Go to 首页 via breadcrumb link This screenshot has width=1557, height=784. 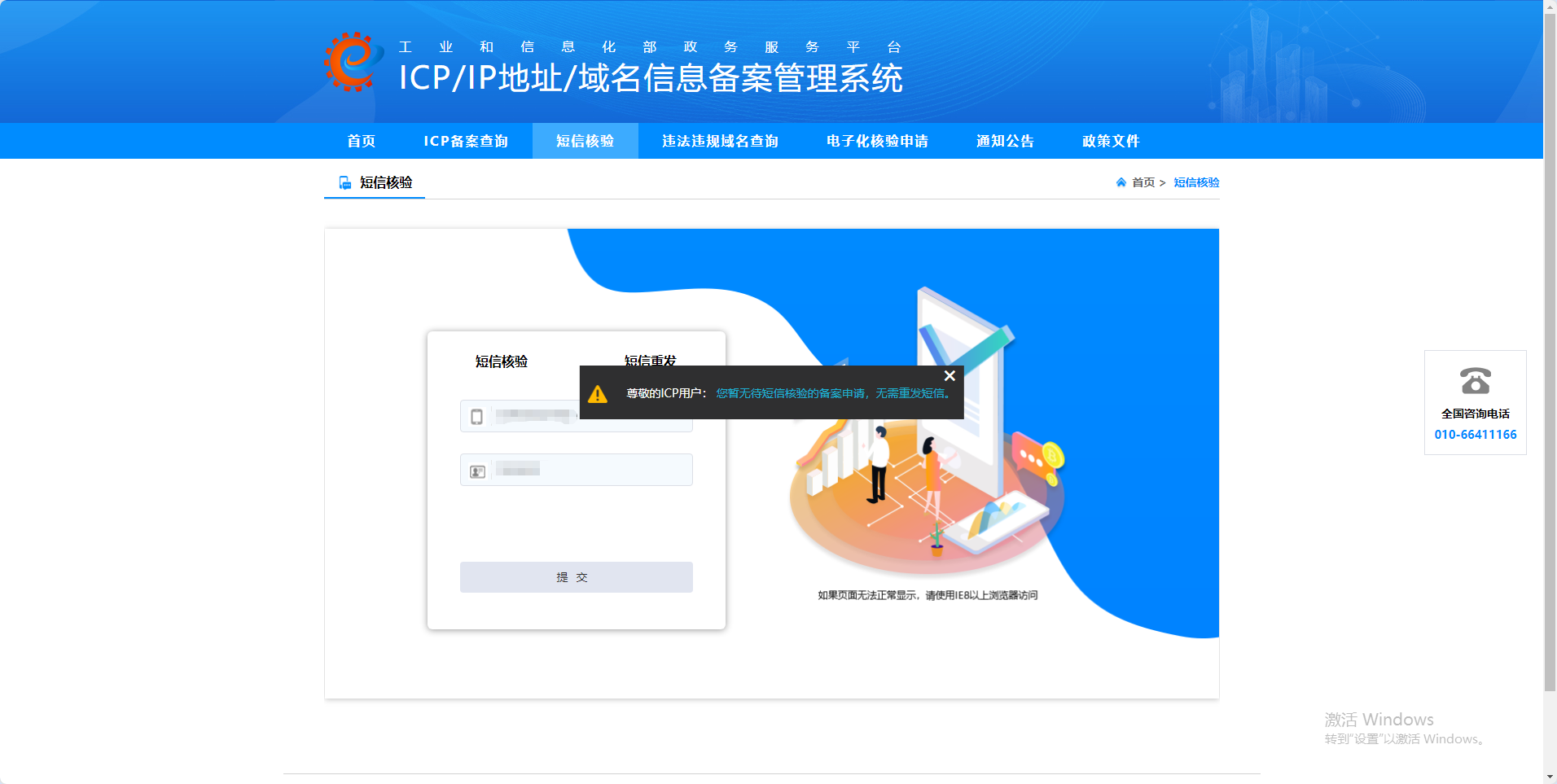1143,182
